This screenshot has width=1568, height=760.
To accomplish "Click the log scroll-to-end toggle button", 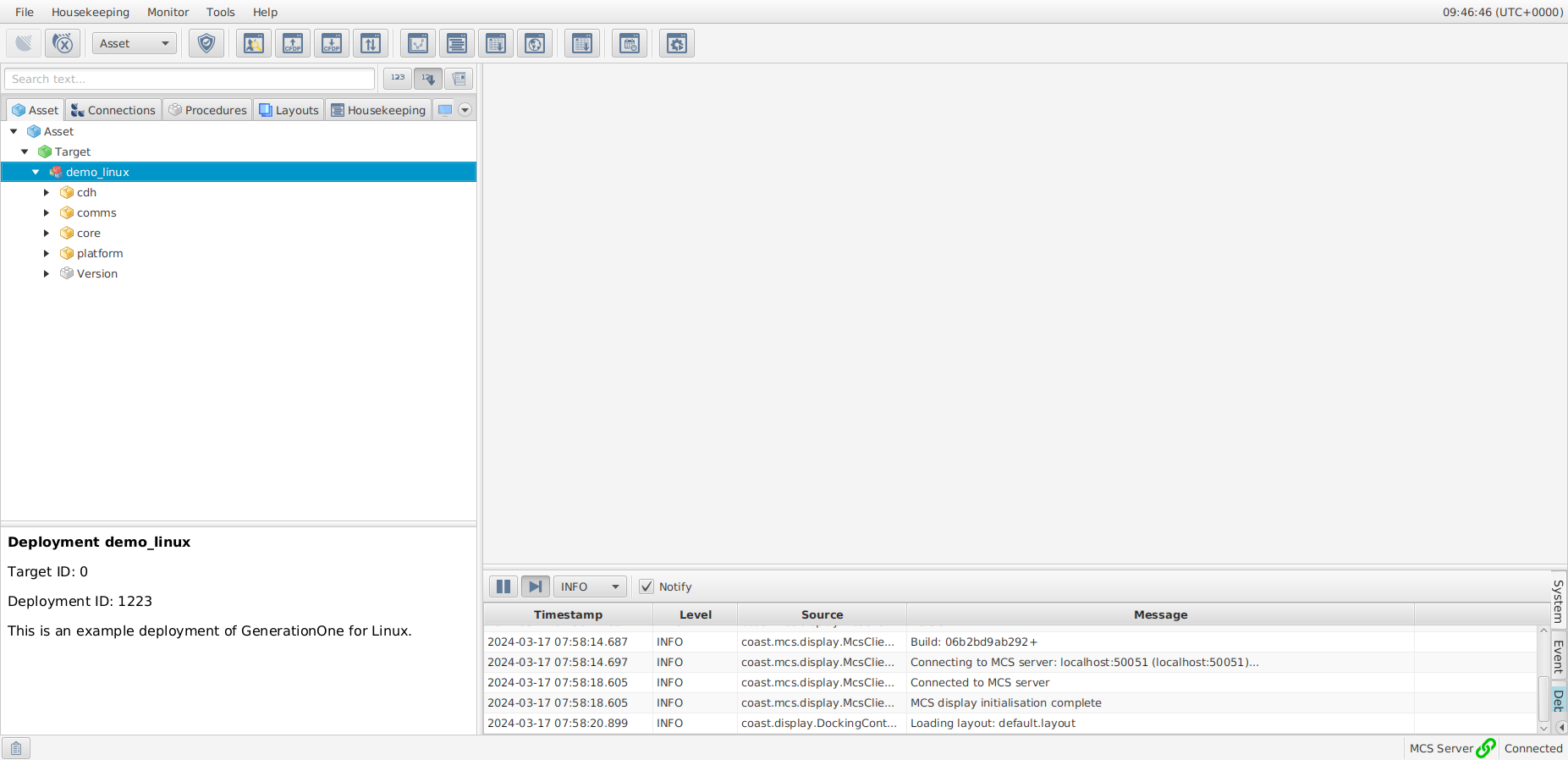I will point(536,587).
